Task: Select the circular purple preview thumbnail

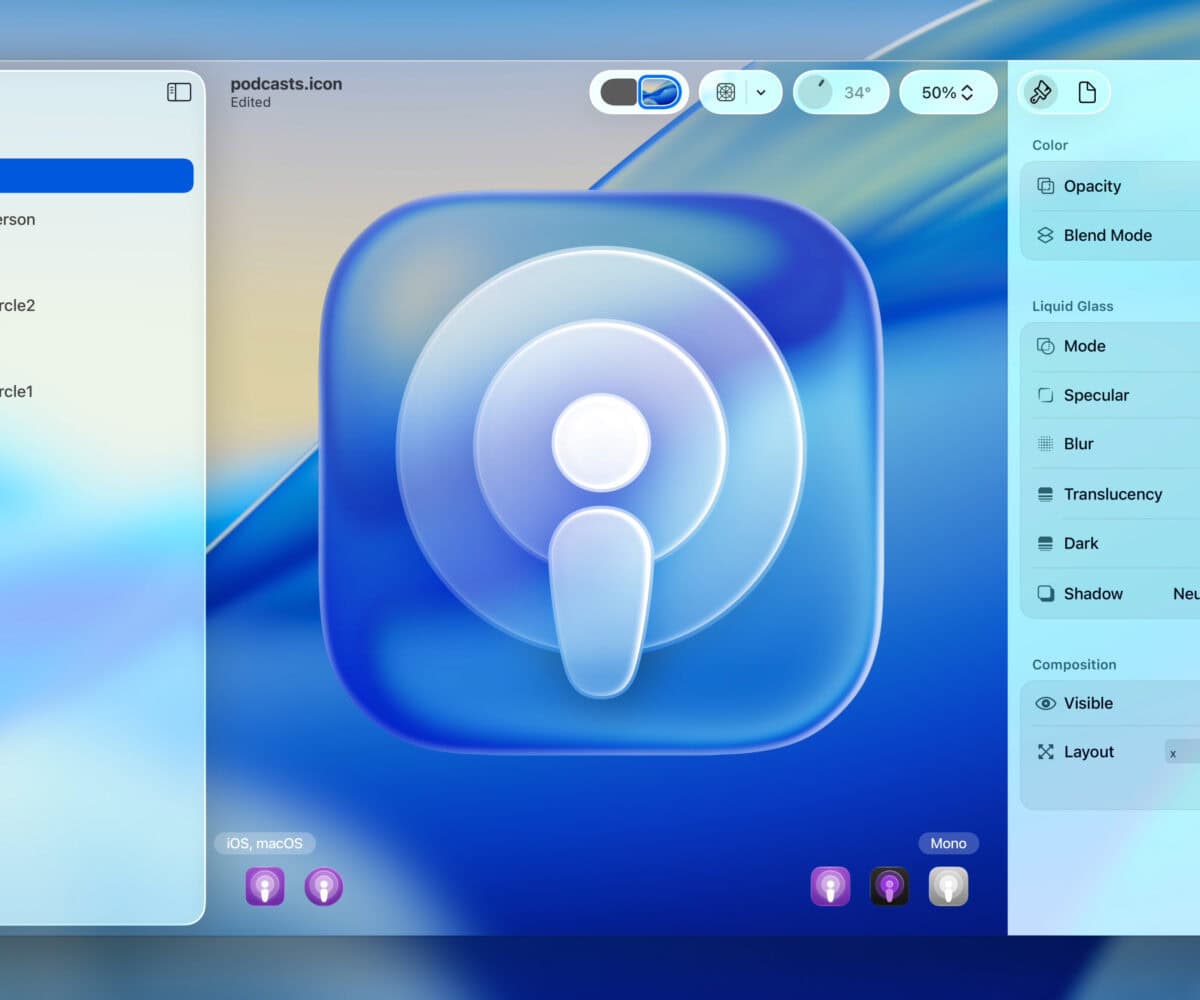Action: click(324, 886)
